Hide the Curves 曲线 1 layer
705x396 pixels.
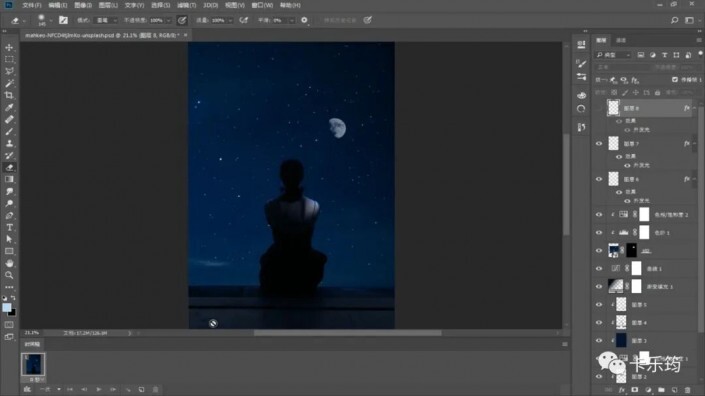(x=599, y=269)
